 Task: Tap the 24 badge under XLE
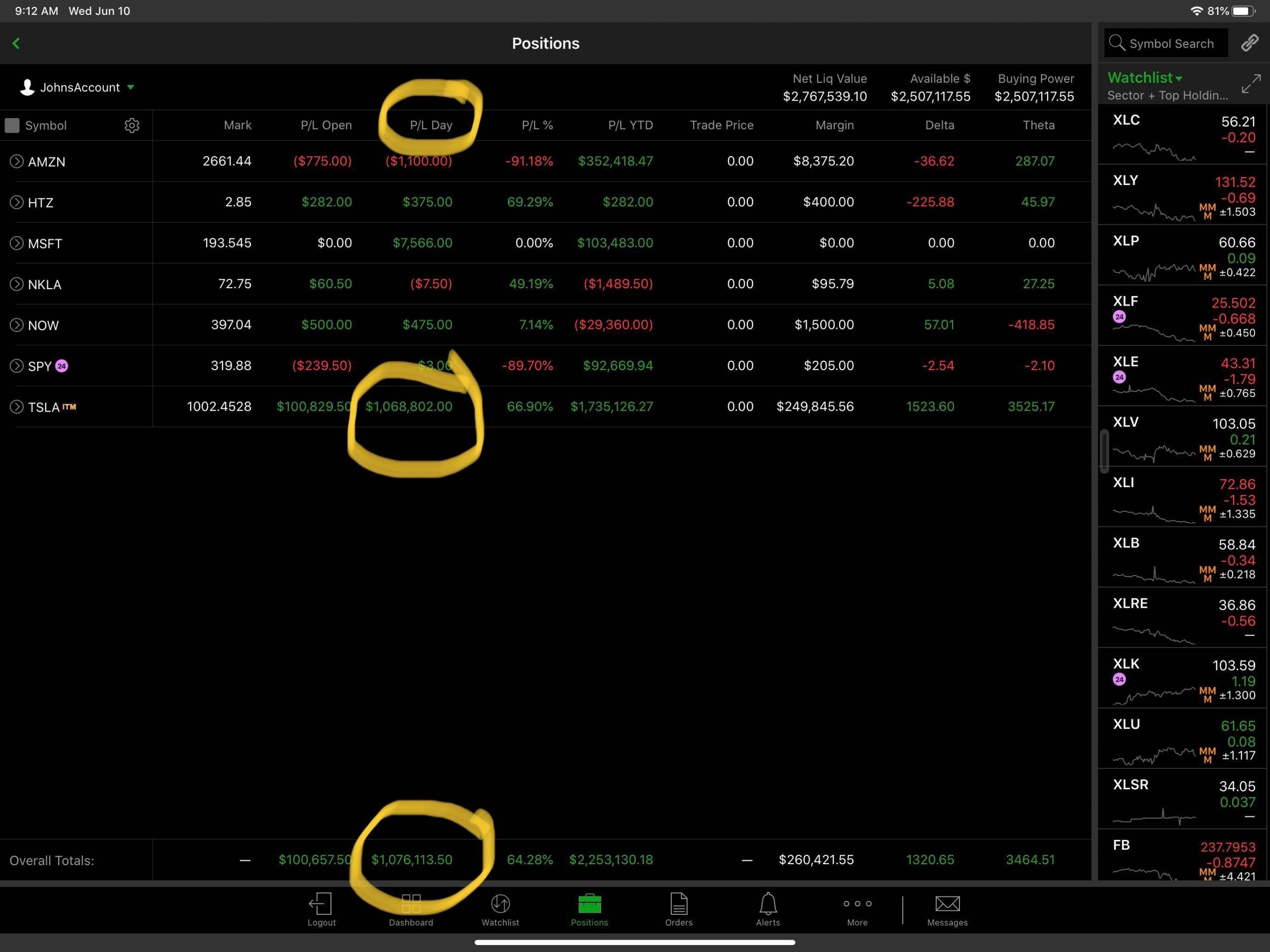(x=1119, y=377)
